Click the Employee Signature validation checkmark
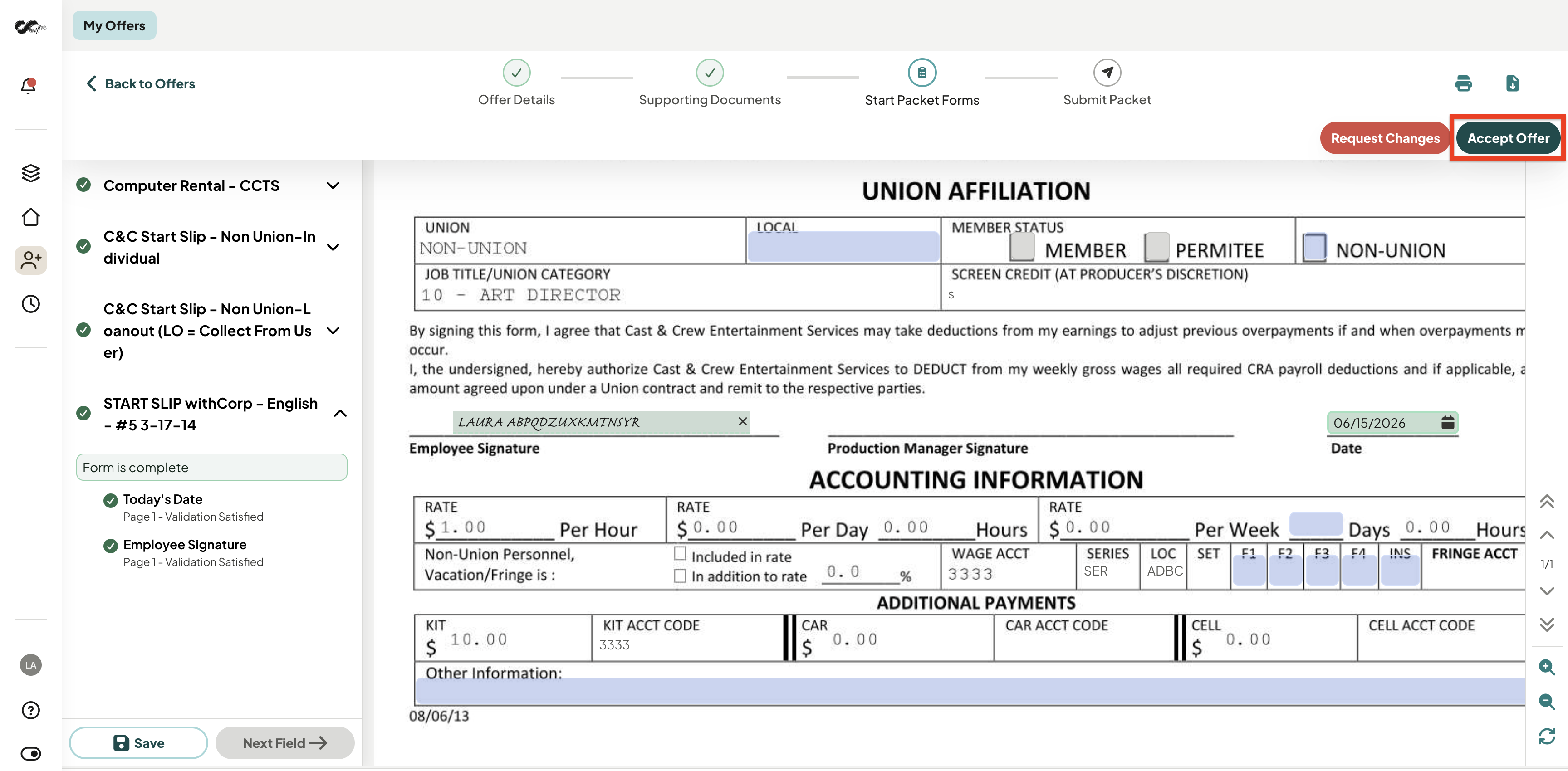 coord(110,546)
